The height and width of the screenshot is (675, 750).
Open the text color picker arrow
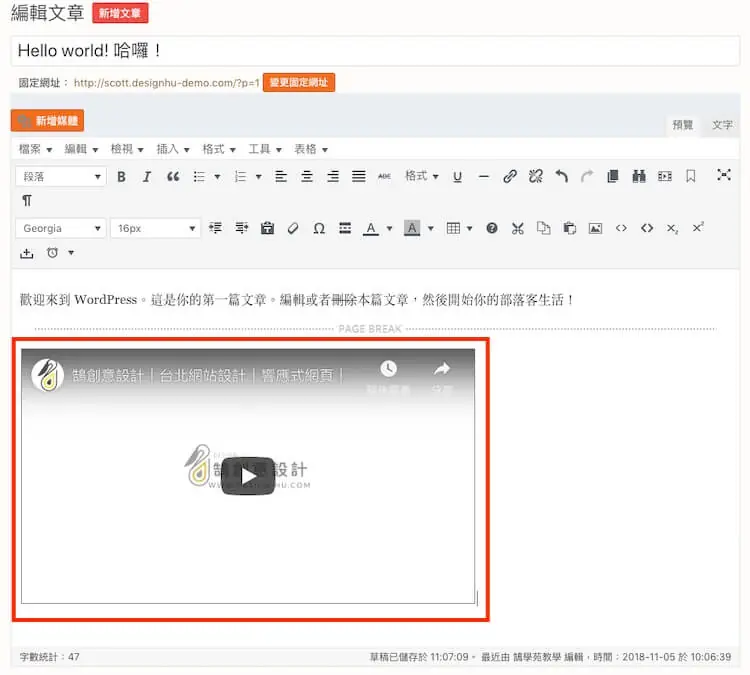point(389,229)
